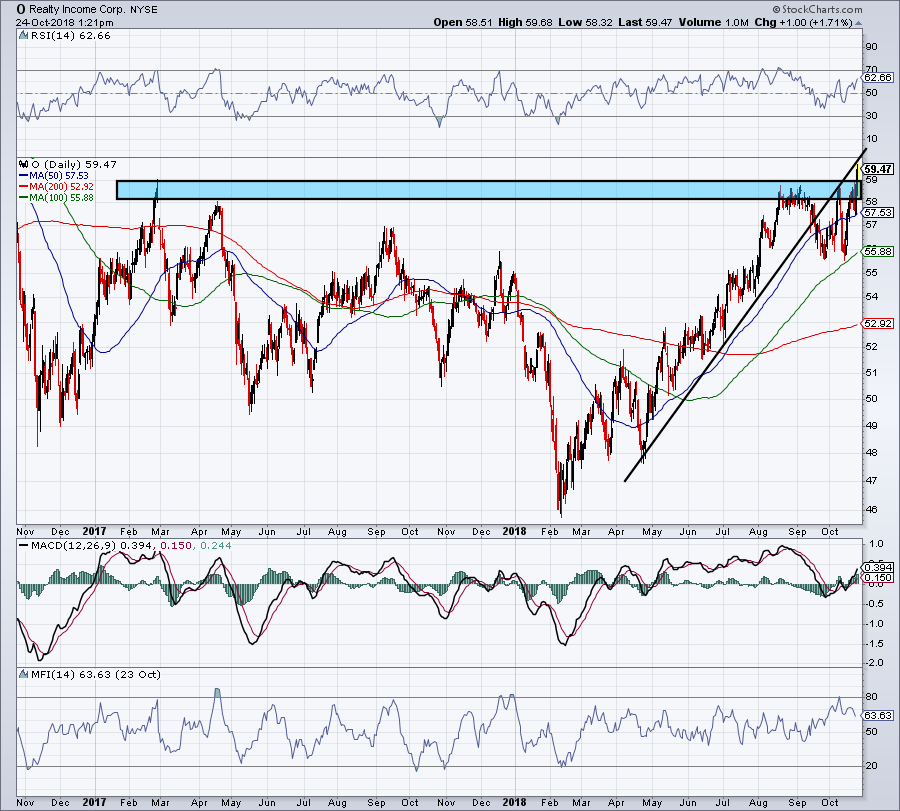Click the last Oct label on bottom axis

point(830,802)
